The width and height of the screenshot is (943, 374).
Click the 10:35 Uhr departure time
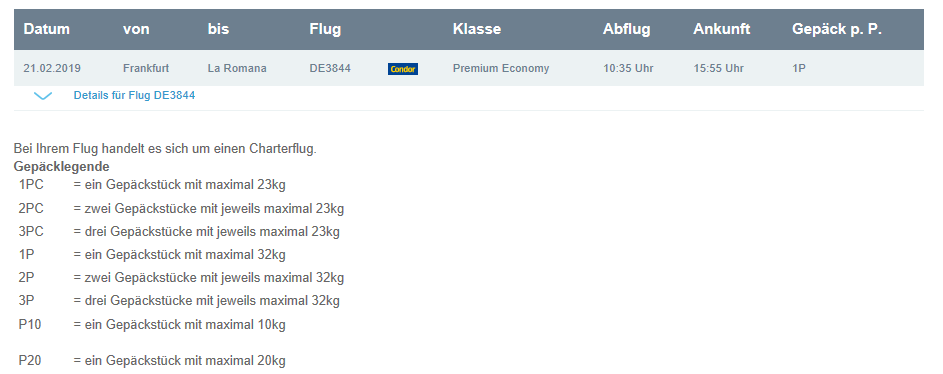point(628,69)
